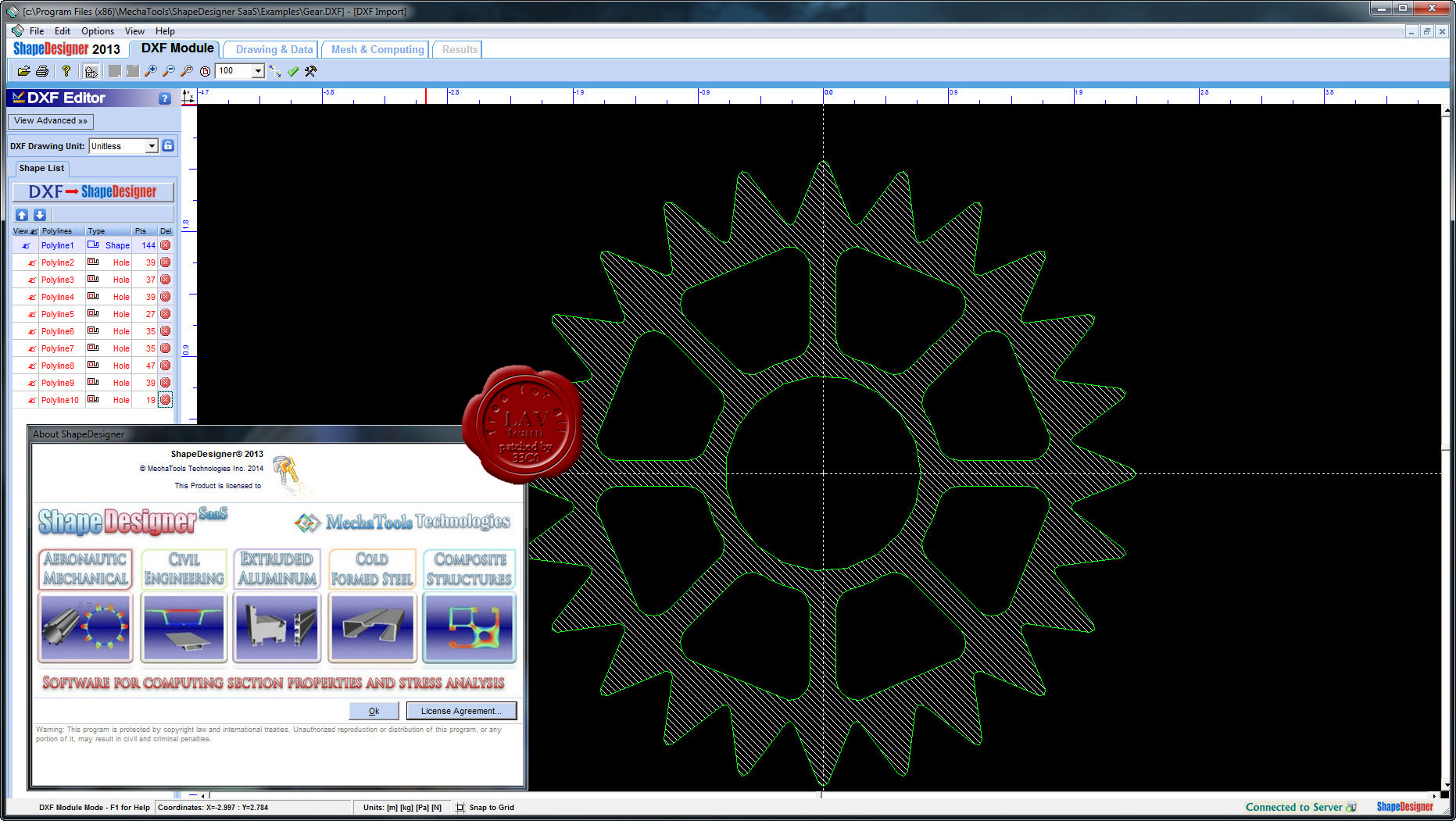Open the File menu
The image size is (1456, 821).
(37, 31)
